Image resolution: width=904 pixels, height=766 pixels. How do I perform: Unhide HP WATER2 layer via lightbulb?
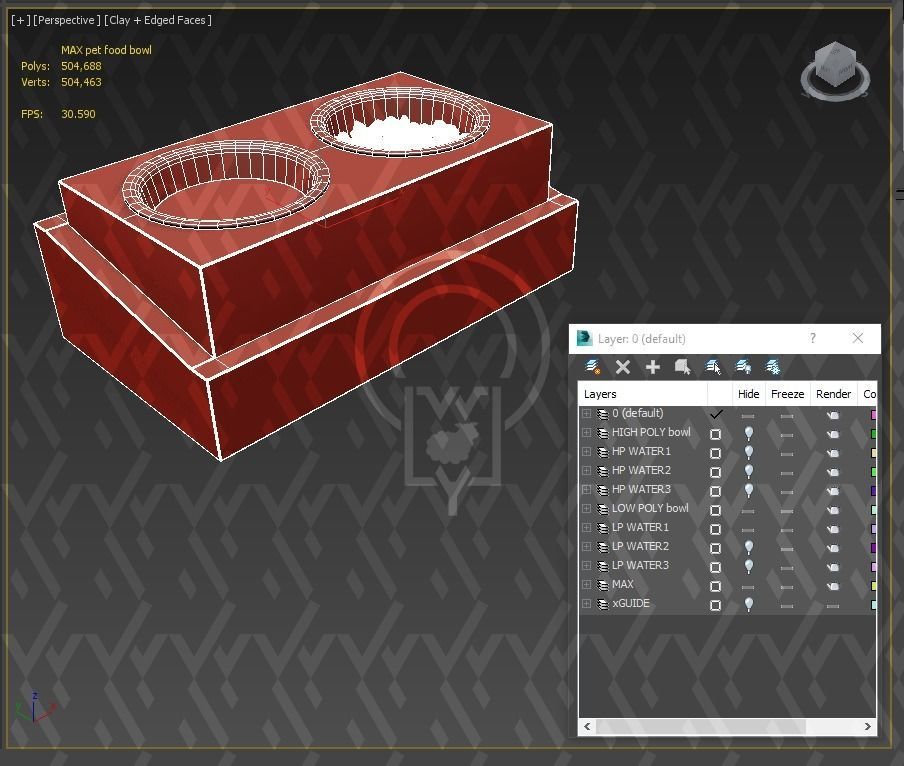[748, 471]
